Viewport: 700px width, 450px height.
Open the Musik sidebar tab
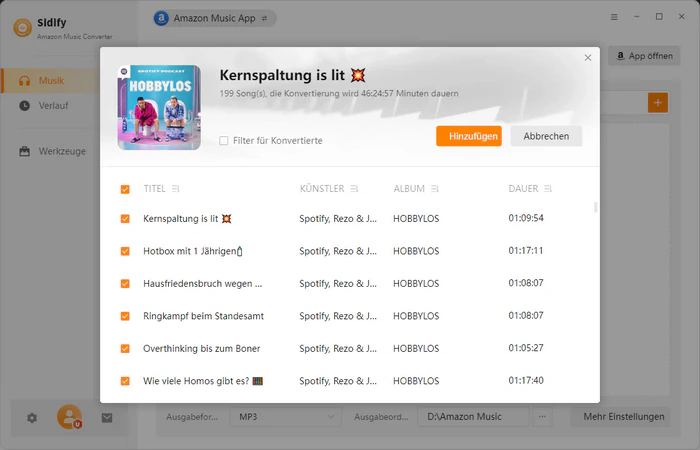tap(50, 80)
